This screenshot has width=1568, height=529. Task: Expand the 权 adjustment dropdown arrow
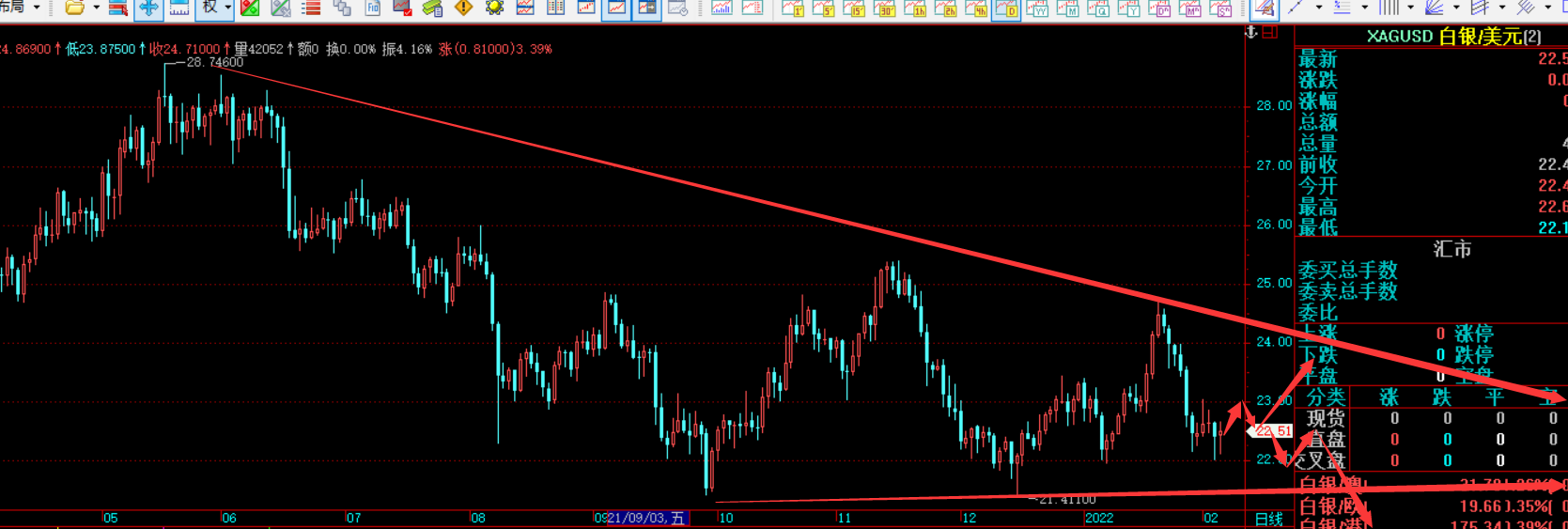(x=227, y=8)
